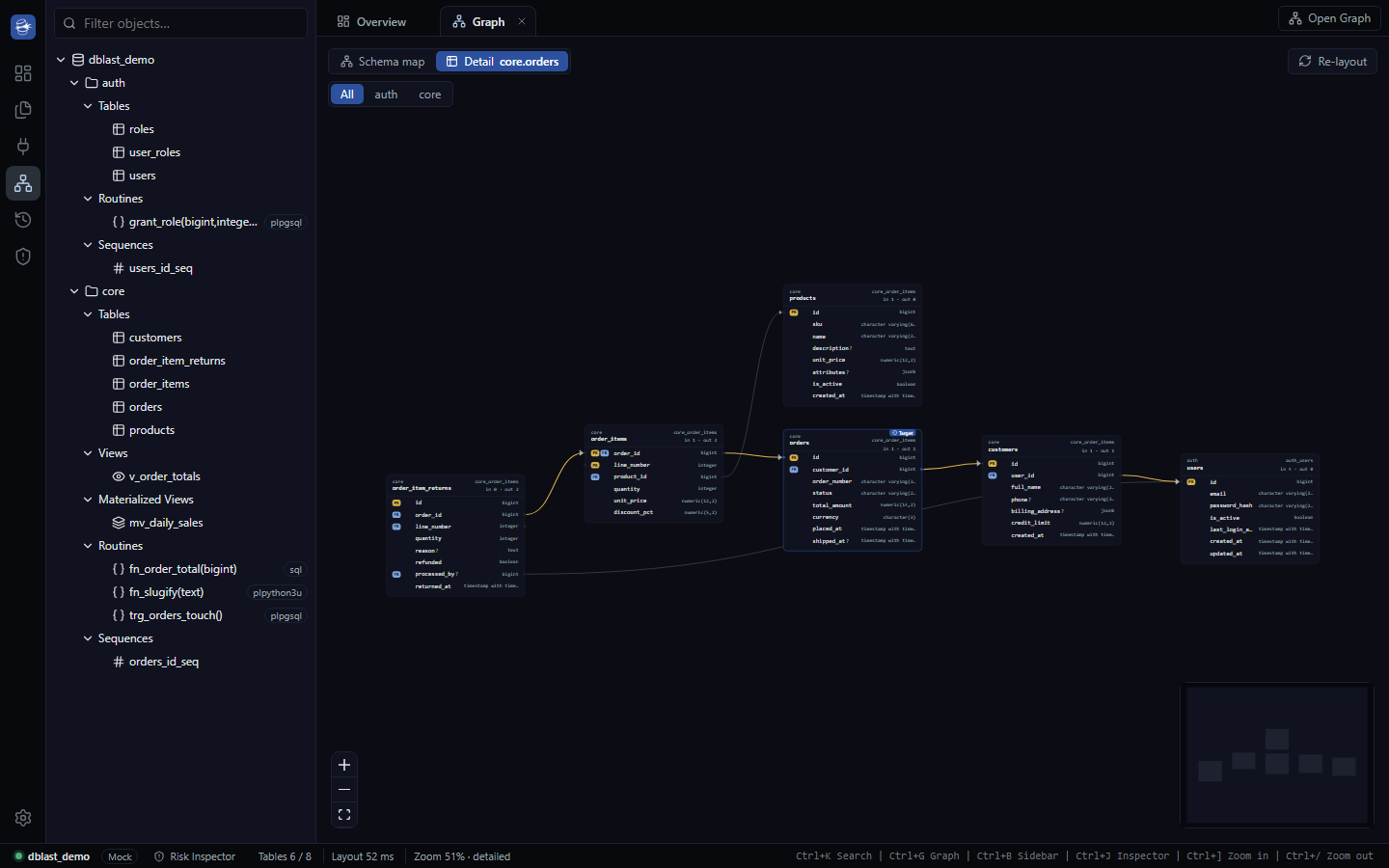Collapse the dblast_demo database node
Screen dimensions: 1389x868
(x=61, y=60)
